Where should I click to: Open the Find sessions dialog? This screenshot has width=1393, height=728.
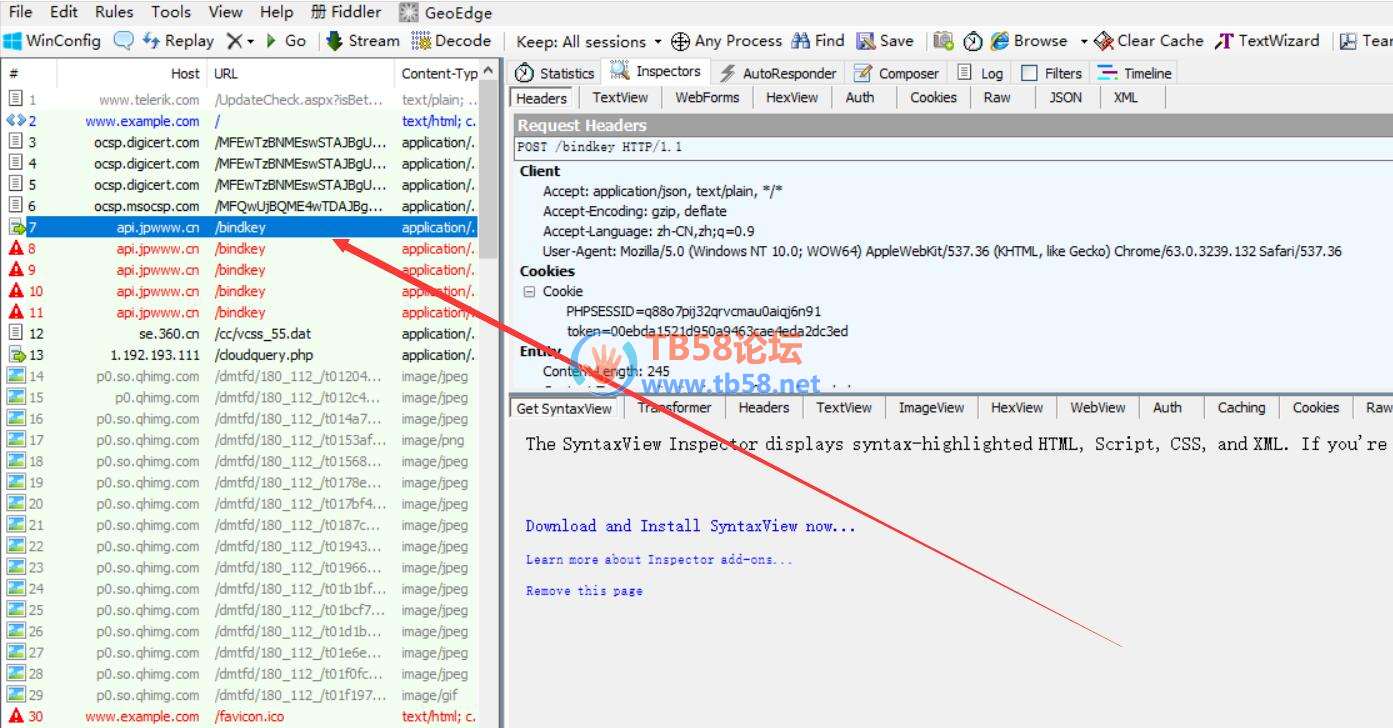(x=818, y=41)
